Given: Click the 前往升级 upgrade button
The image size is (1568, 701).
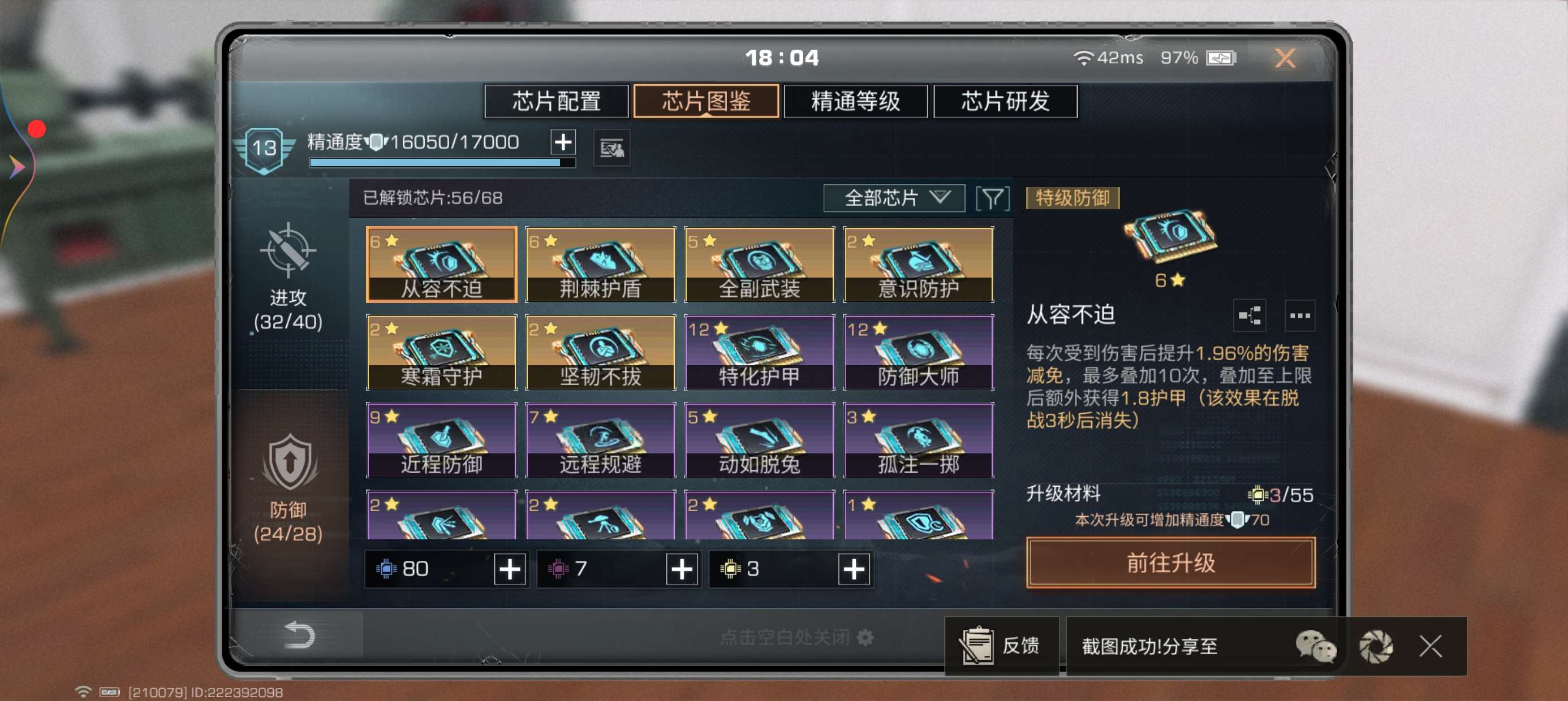Looking at the screenshot, I should (x=1170, y=562).
